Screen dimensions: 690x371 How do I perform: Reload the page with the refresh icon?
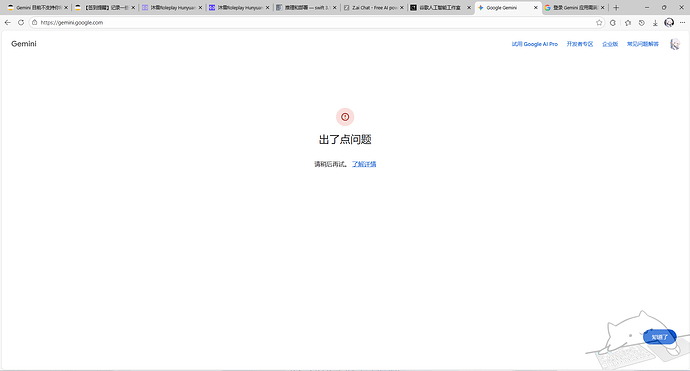[x=21, y=22]
